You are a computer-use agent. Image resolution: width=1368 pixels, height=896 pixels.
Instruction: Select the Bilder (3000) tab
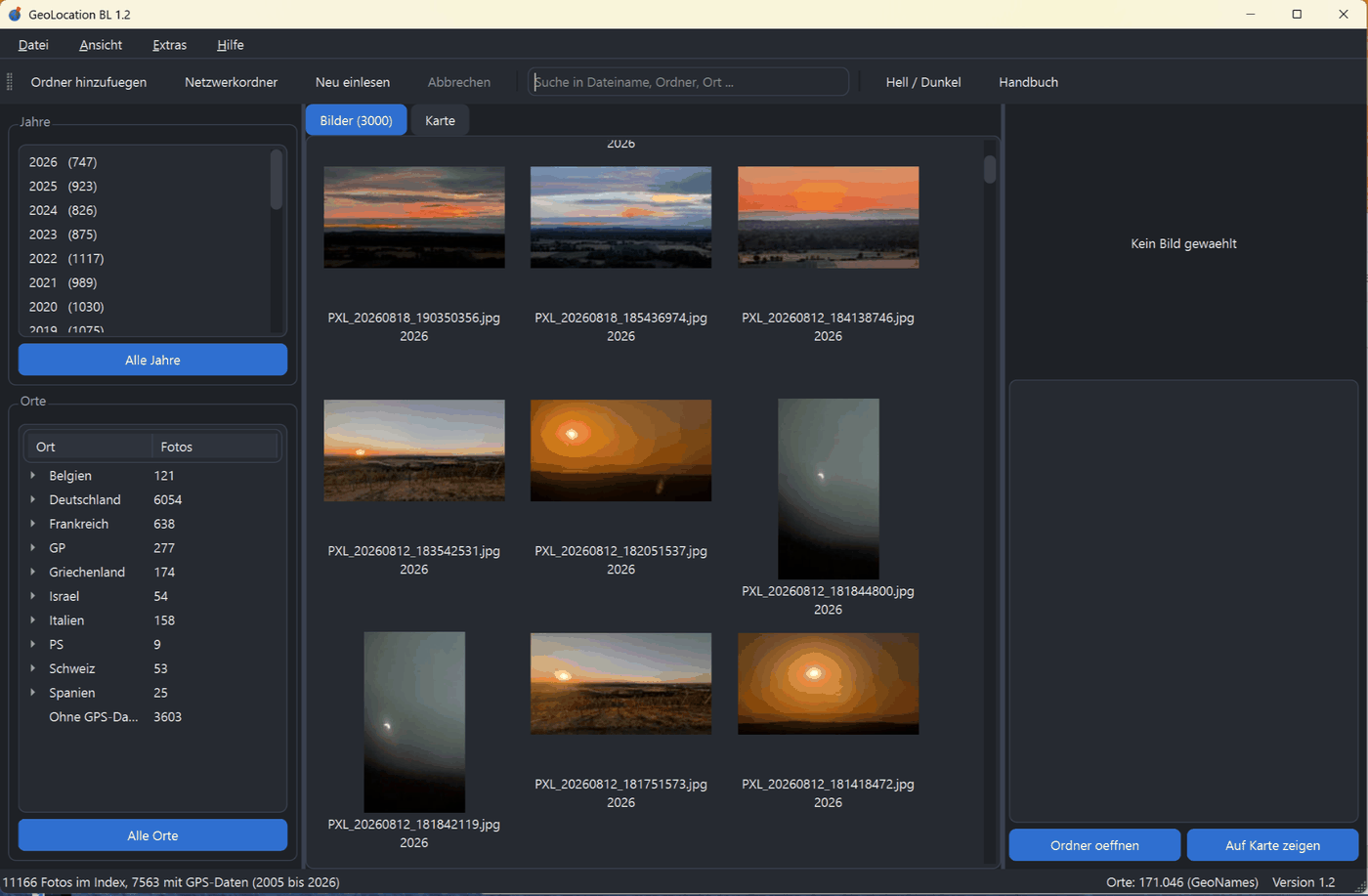[x=356, y=120]
